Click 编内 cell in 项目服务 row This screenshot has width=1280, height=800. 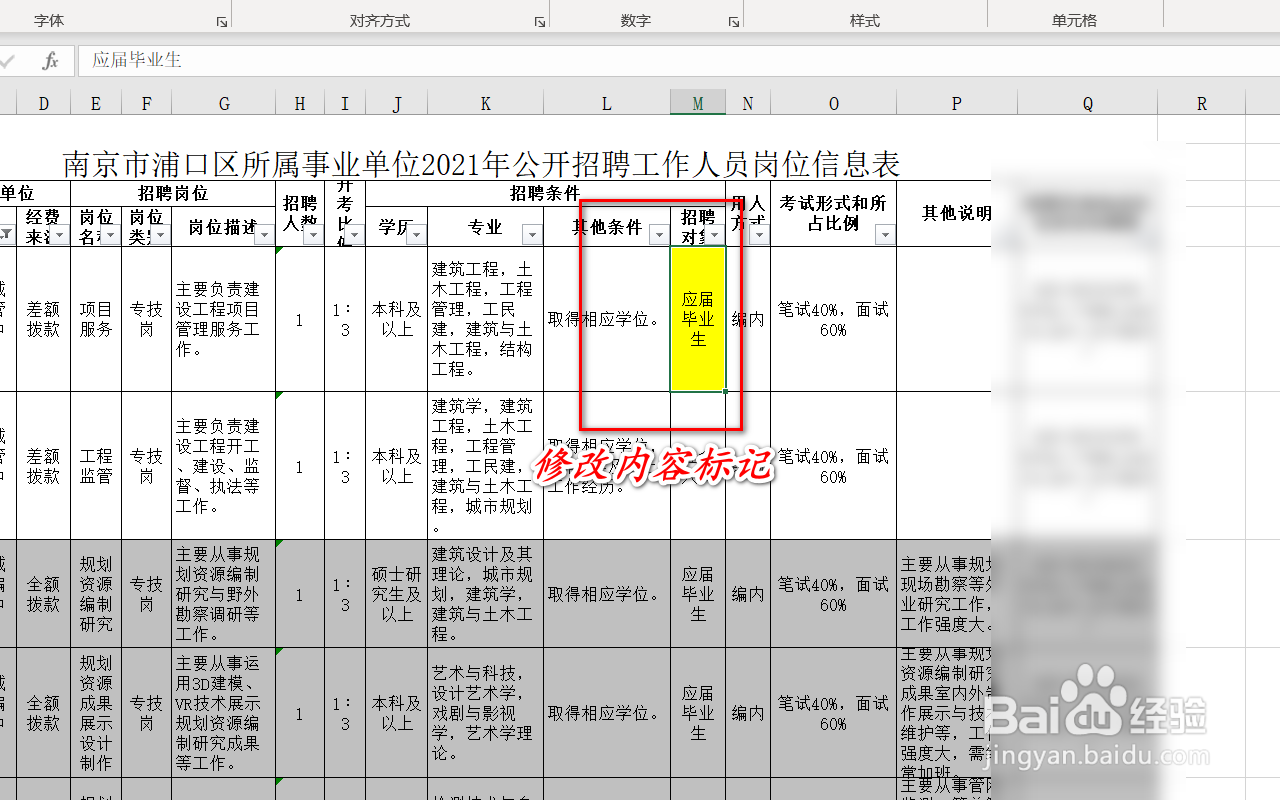[748, 319]
